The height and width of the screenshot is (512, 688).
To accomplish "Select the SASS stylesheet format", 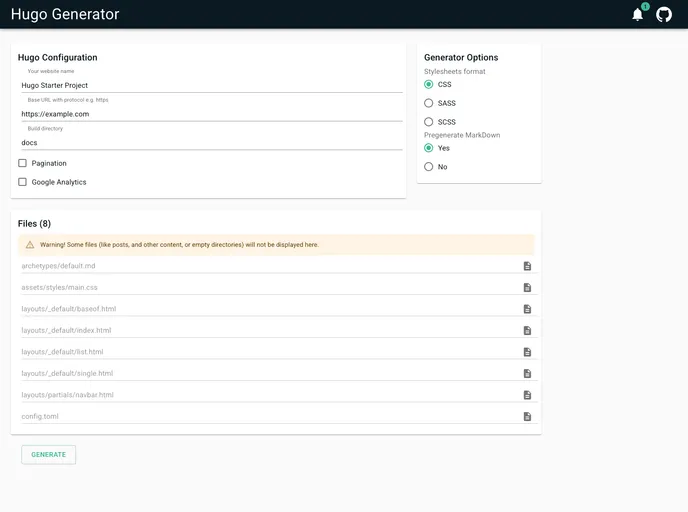I will click(429, 103).
